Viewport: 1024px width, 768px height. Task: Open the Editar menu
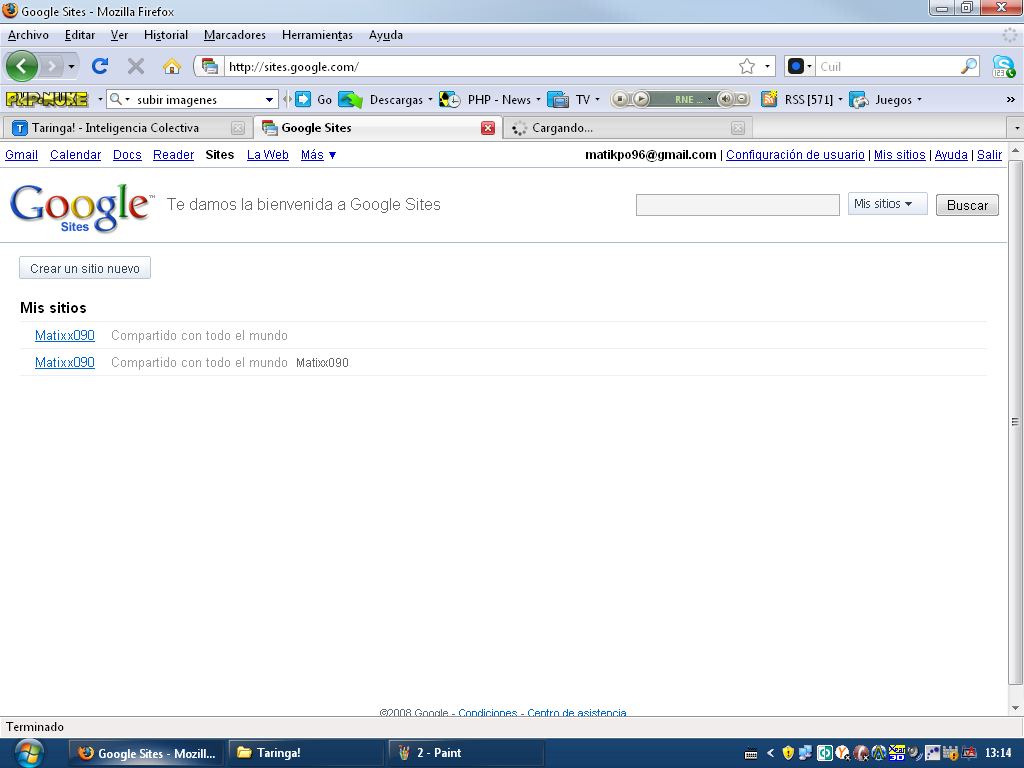(80, 35)
